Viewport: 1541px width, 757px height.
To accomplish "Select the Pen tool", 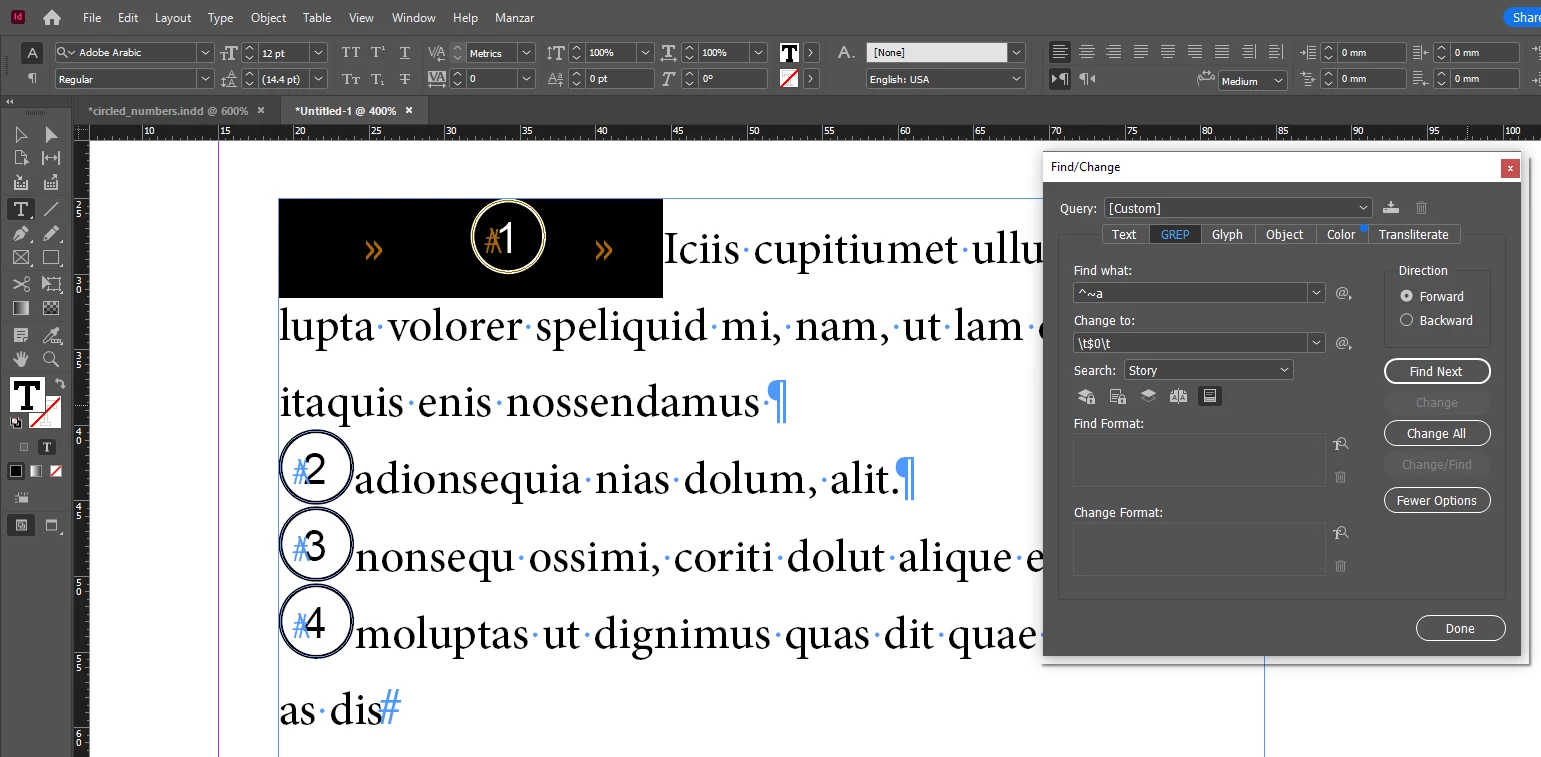I will pos(20,233).
